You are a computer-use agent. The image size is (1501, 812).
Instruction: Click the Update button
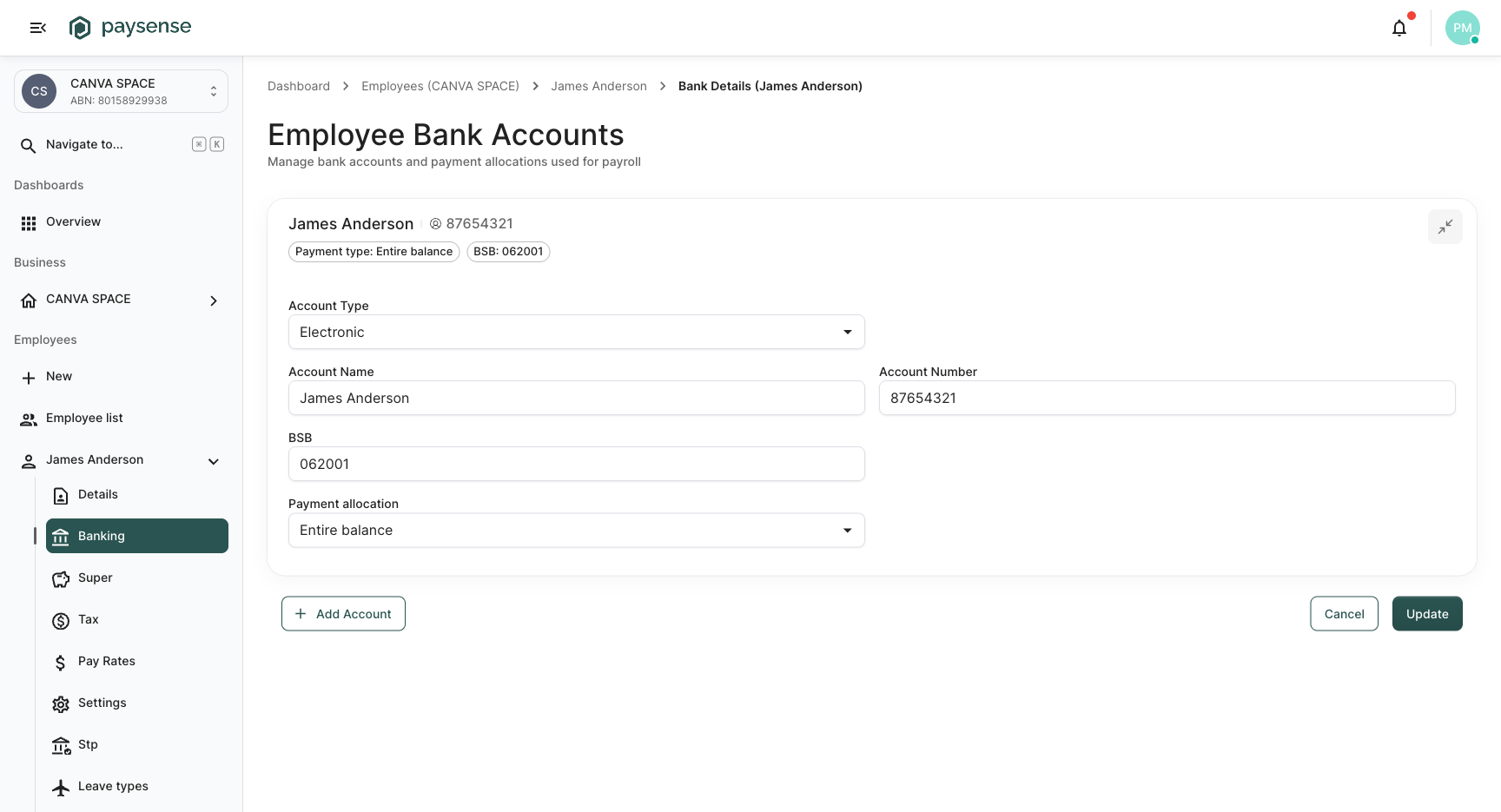(1427, 614)
